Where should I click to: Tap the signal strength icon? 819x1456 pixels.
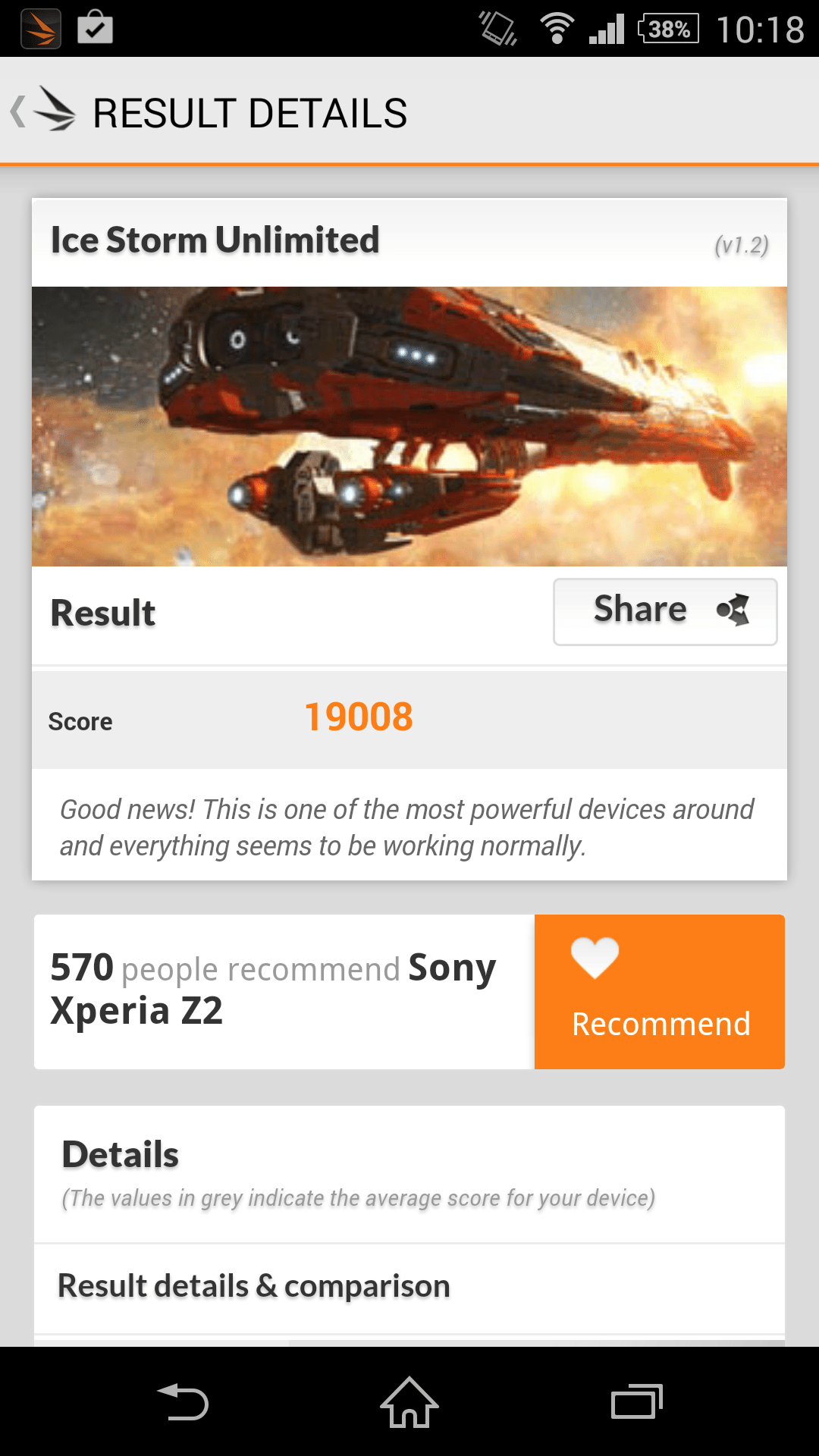click(607, 29)
